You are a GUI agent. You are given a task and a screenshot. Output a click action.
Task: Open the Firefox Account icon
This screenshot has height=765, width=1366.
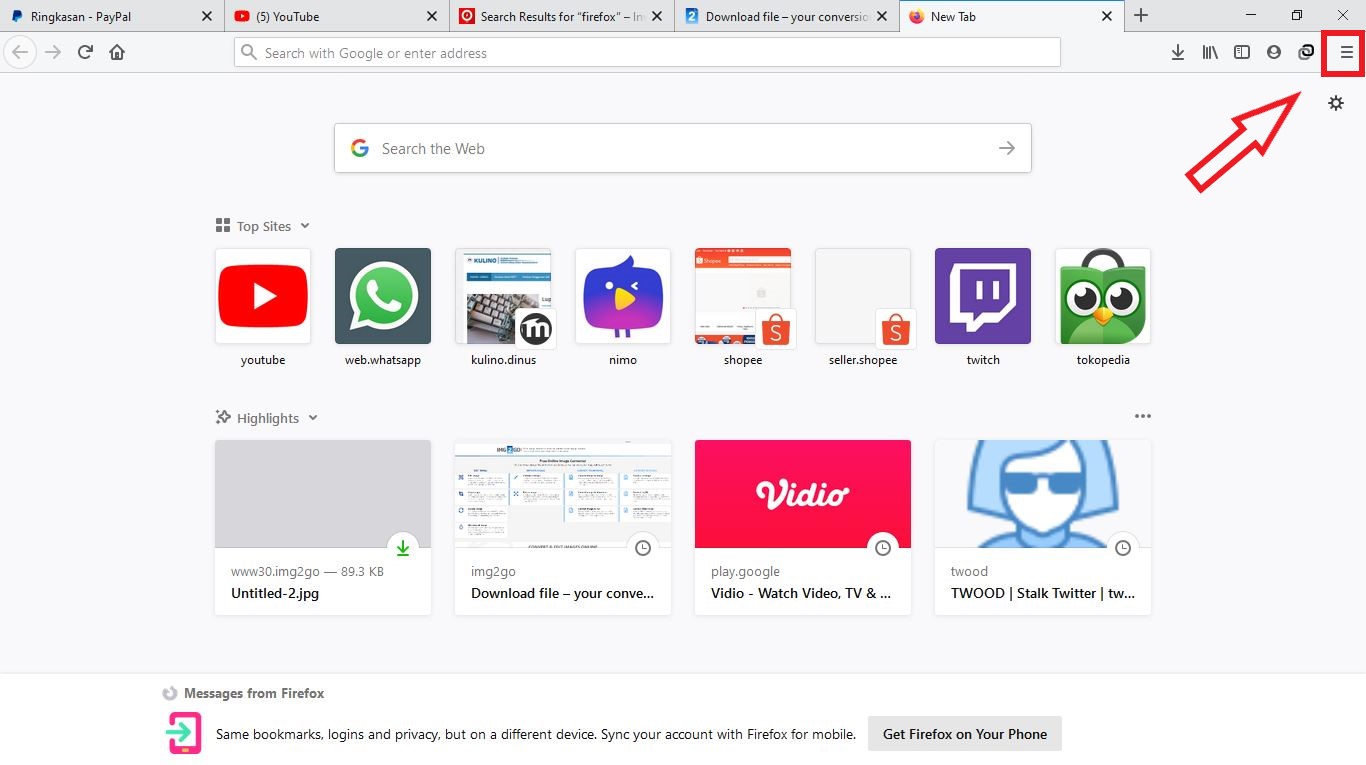1274,52
